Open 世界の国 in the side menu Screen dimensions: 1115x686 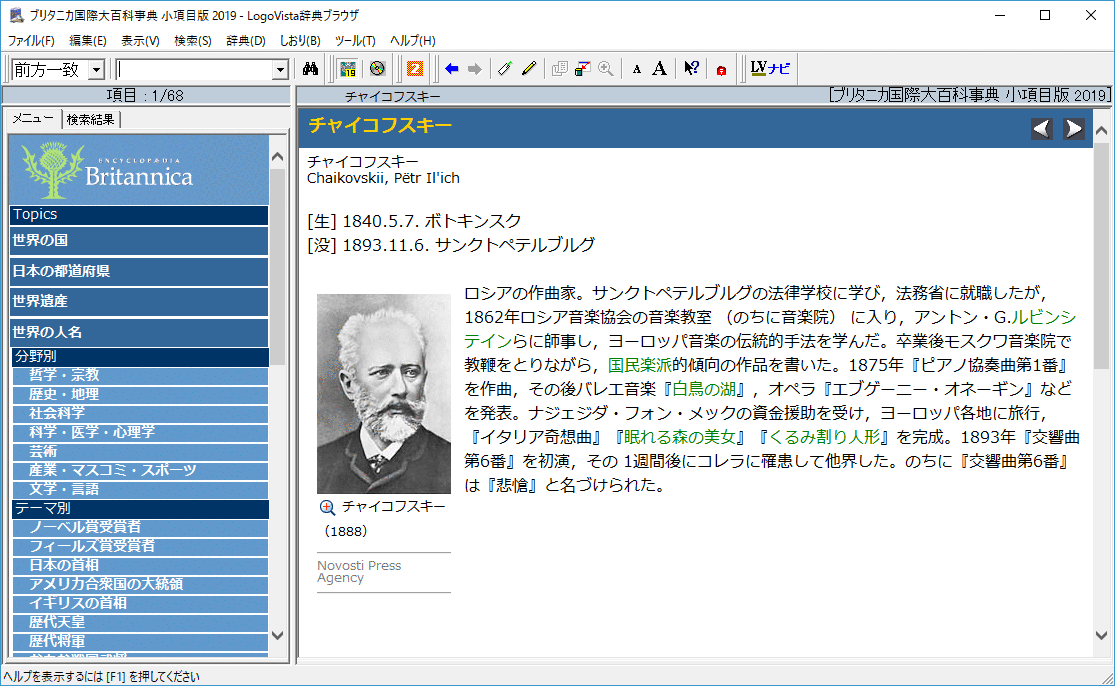[x=139, y=240]
